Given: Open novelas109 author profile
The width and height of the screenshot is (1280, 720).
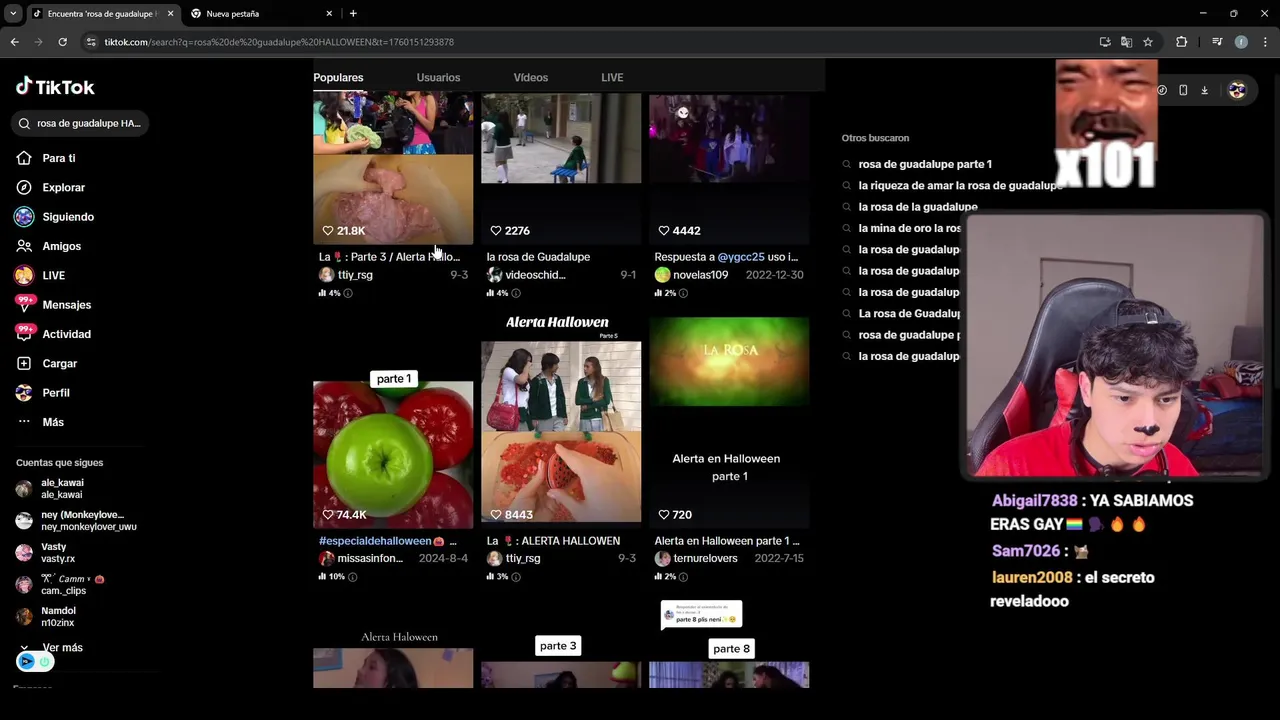Looking at the screenshot, I should [x=700, y=275].
